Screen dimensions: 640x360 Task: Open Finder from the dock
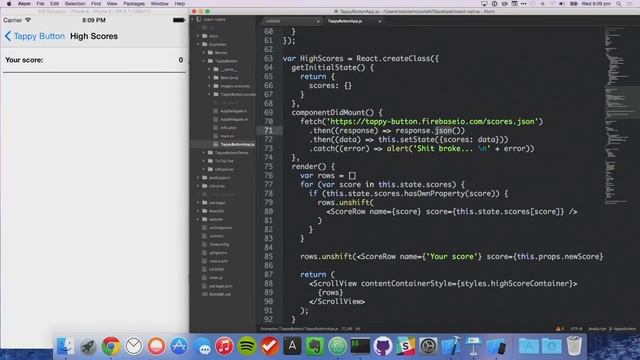click(x=65, y=347)
